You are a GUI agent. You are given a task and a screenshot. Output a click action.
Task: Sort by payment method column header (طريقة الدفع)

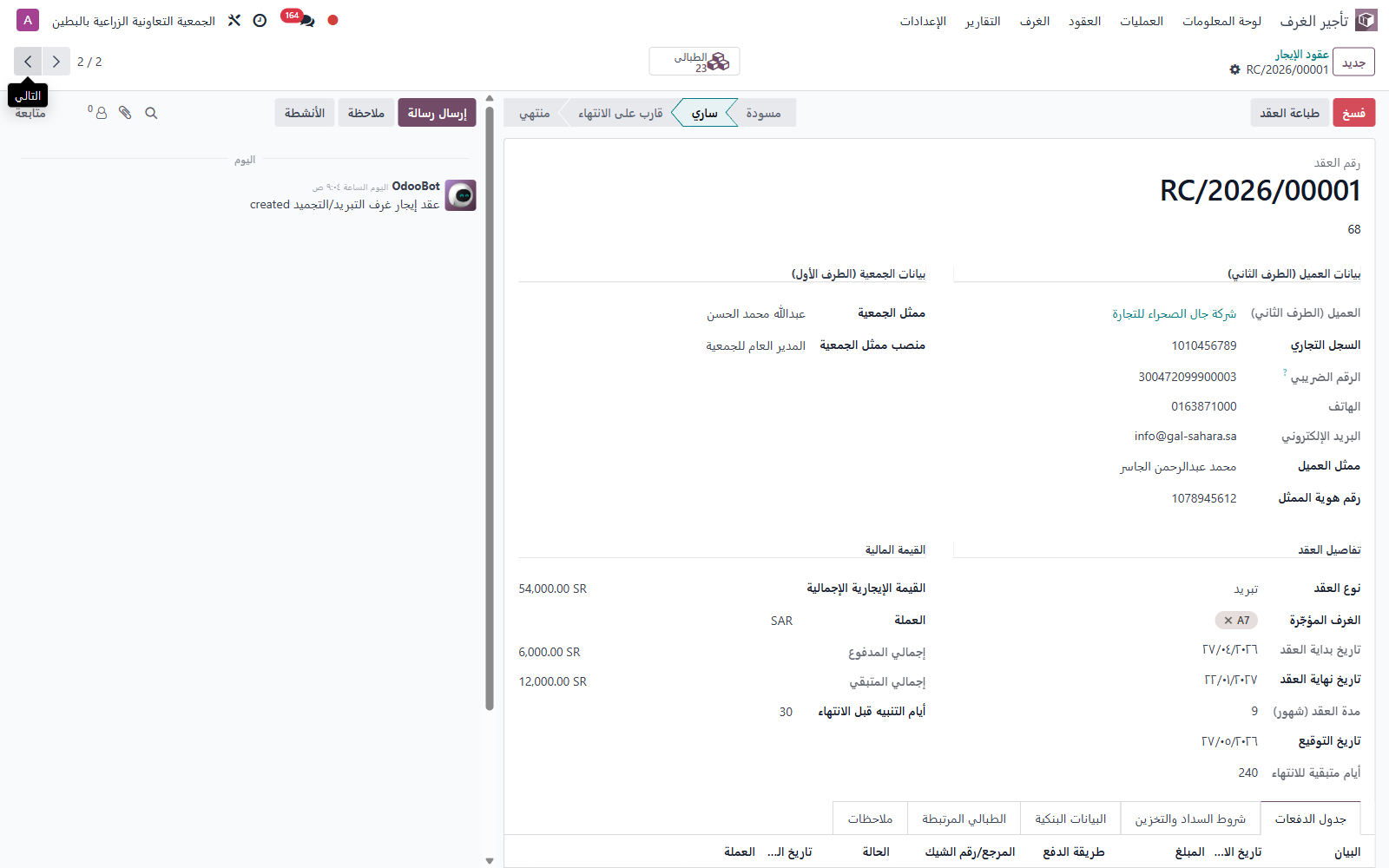(1073, 852)
